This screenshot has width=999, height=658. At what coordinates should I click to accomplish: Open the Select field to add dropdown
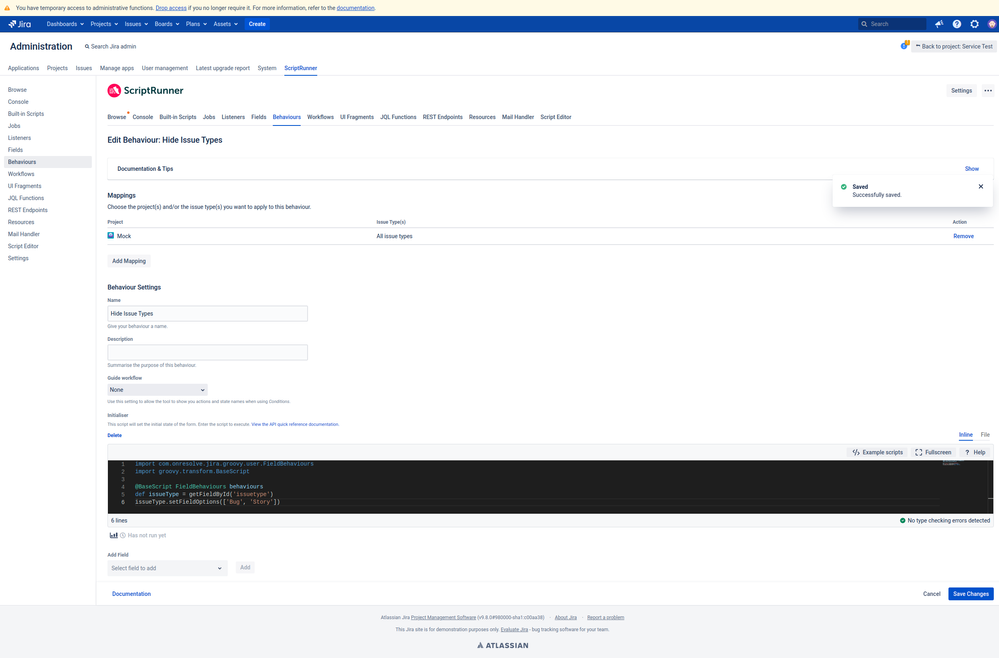coord(166,567)
